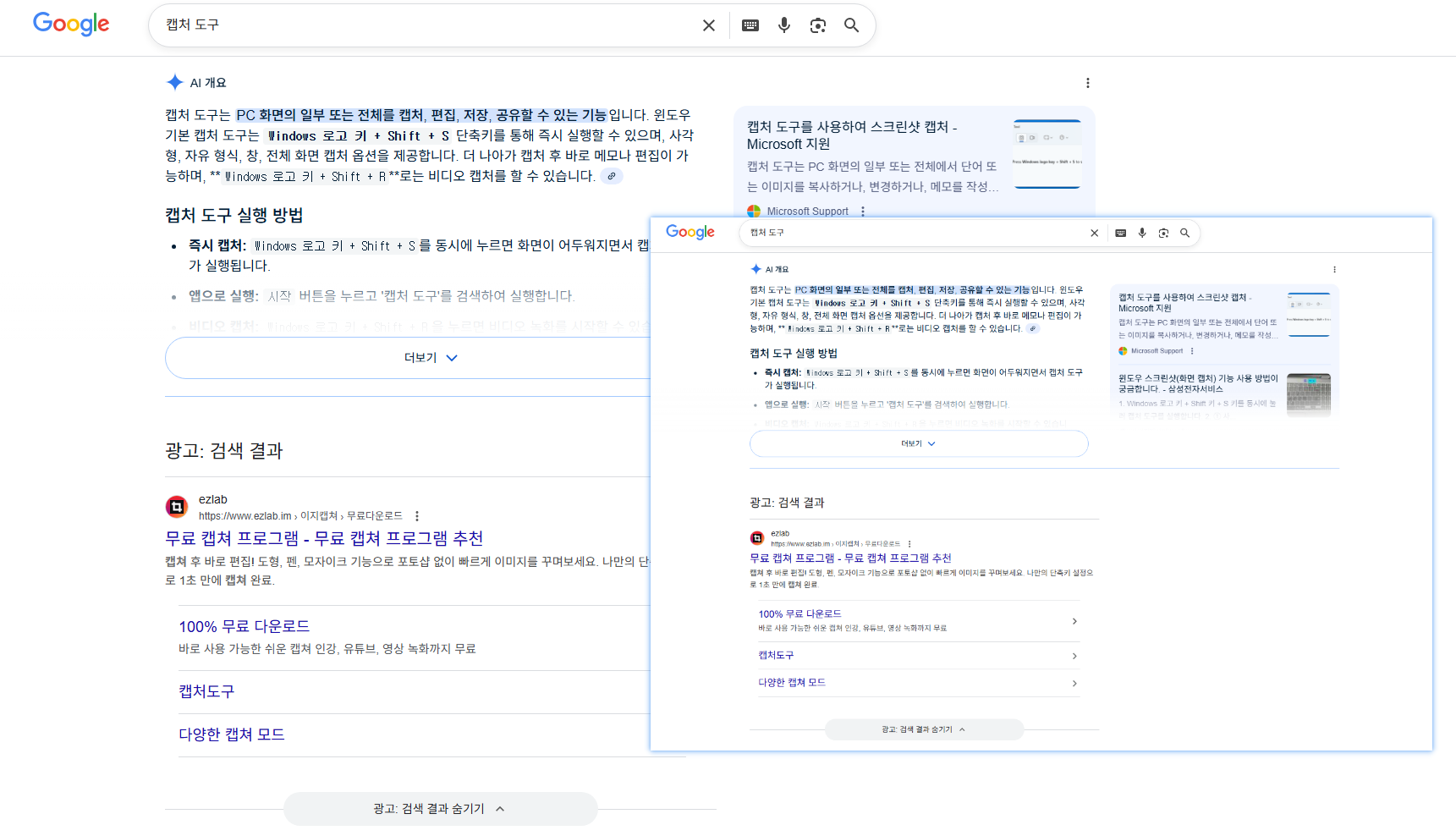
Task: Click the magnifier search icon in main bar
Action: pyautogui.click(x=852, y=25)
